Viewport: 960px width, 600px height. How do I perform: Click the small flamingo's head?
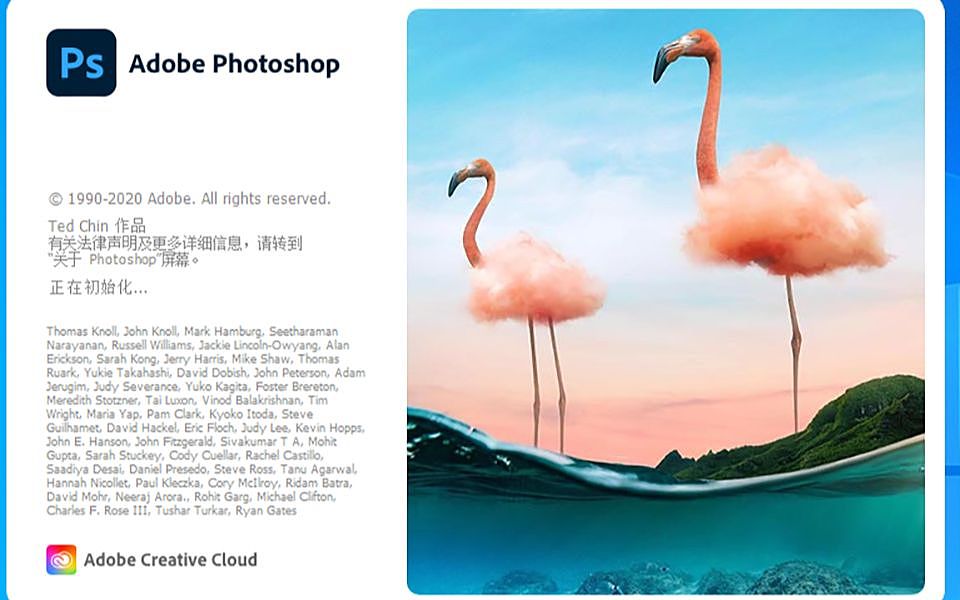pos(469,176)
